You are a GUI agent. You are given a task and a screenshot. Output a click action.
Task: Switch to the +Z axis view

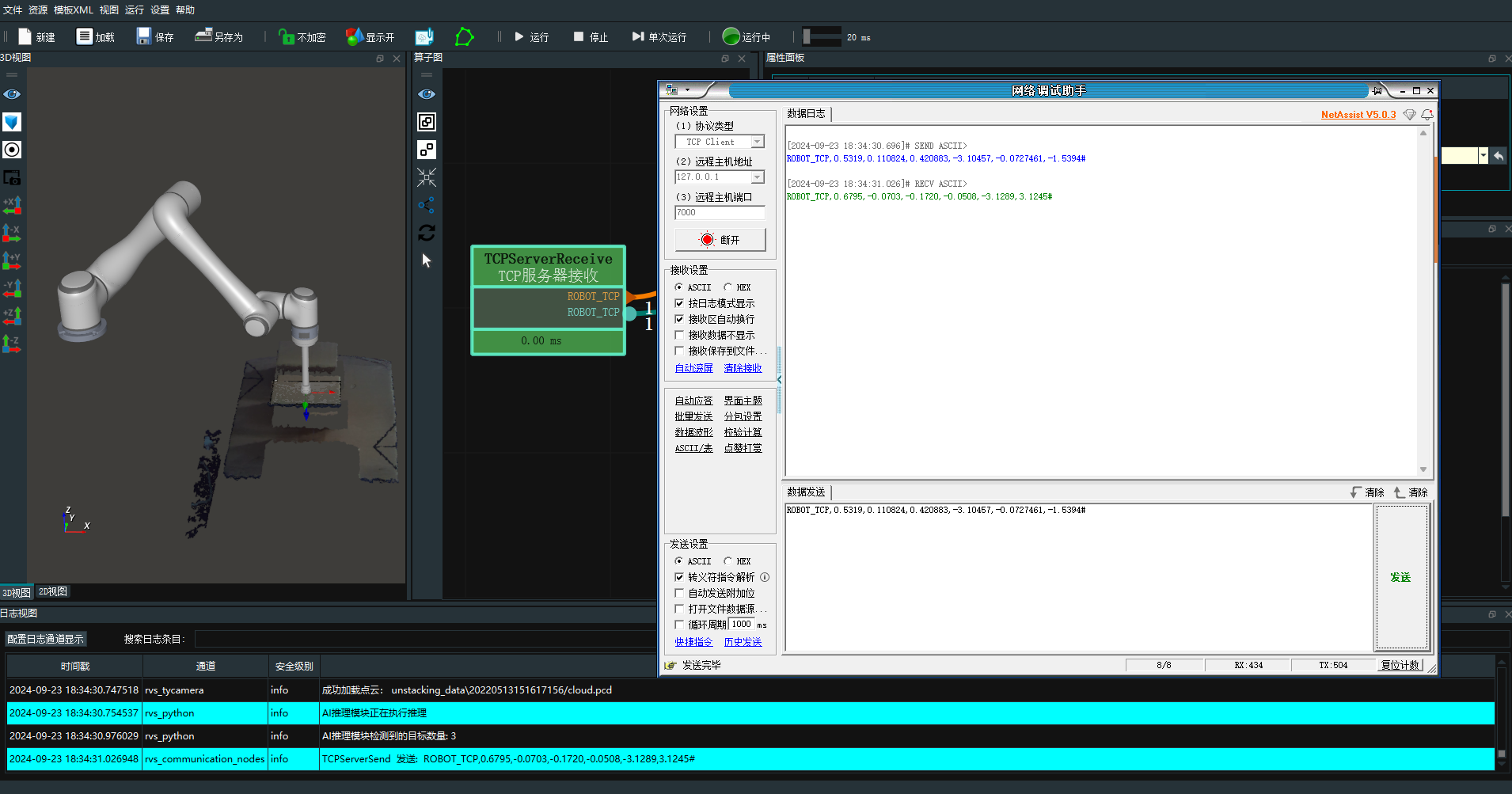click(x=12, y=316)
